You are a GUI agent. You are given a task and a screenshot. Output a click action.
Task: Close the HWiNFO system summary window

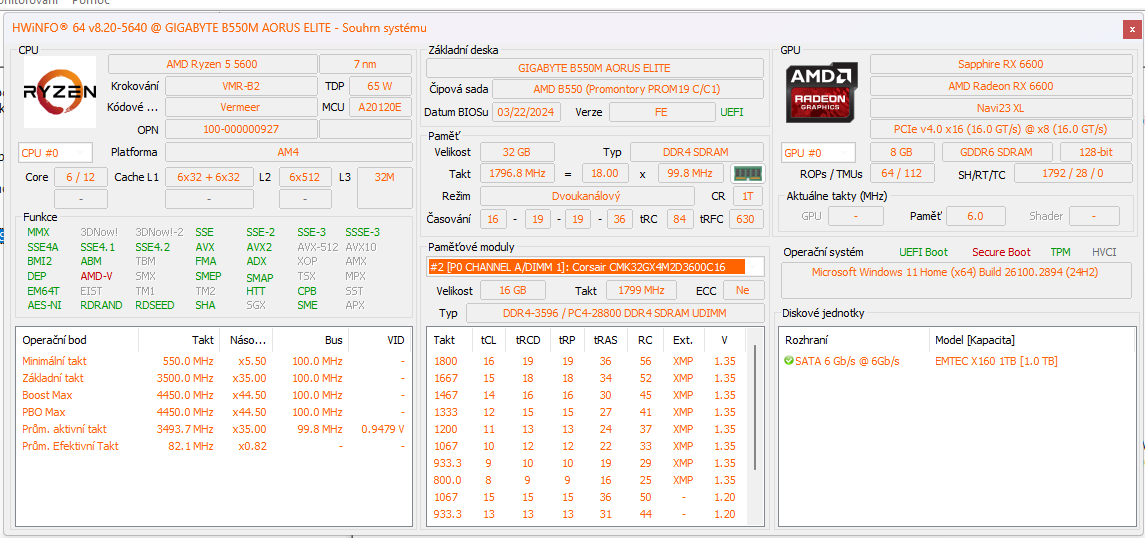tap(1133, 28)
